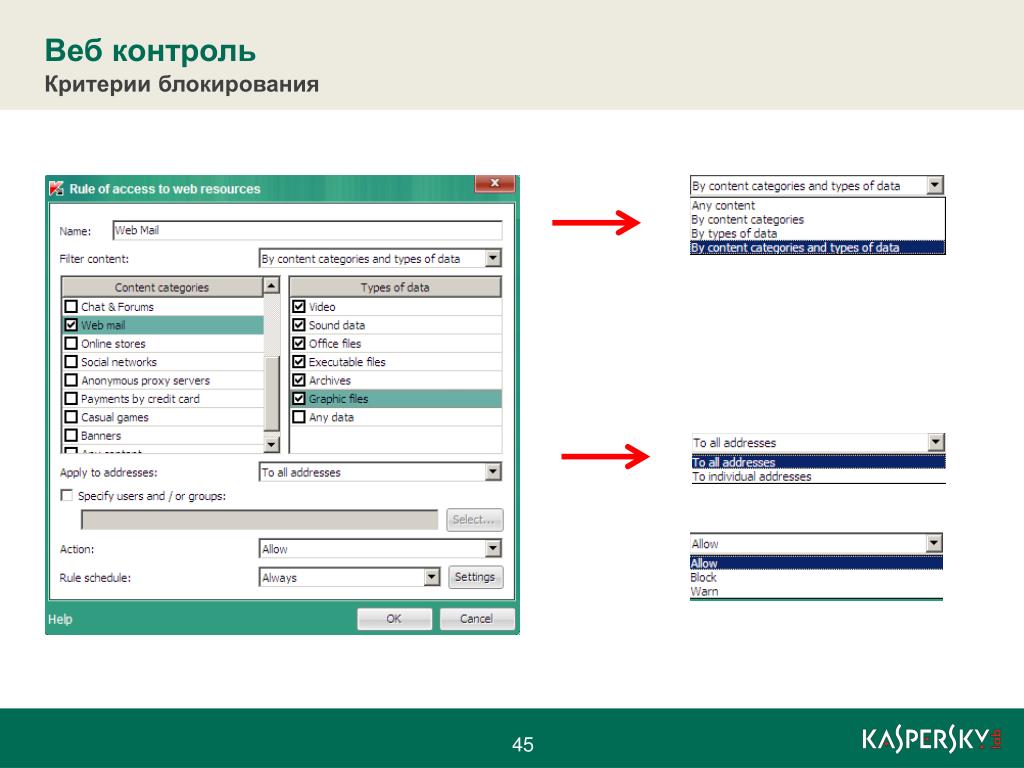Image resolution: width=1024 pixels, height=768 pixels.
Task: Click the Types of data column header
Action: 395,287
